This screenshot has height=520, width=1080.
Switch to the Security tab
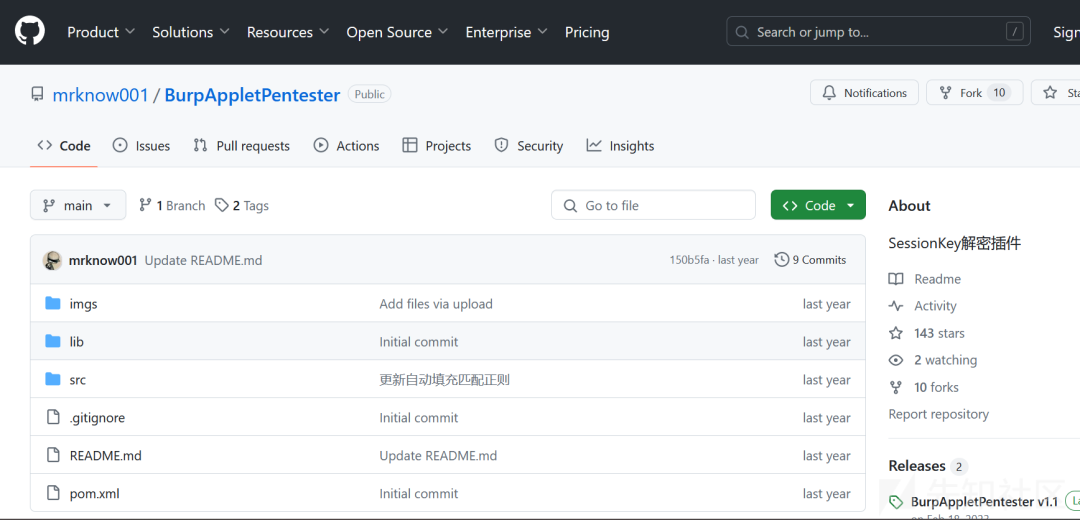(529, 146)
